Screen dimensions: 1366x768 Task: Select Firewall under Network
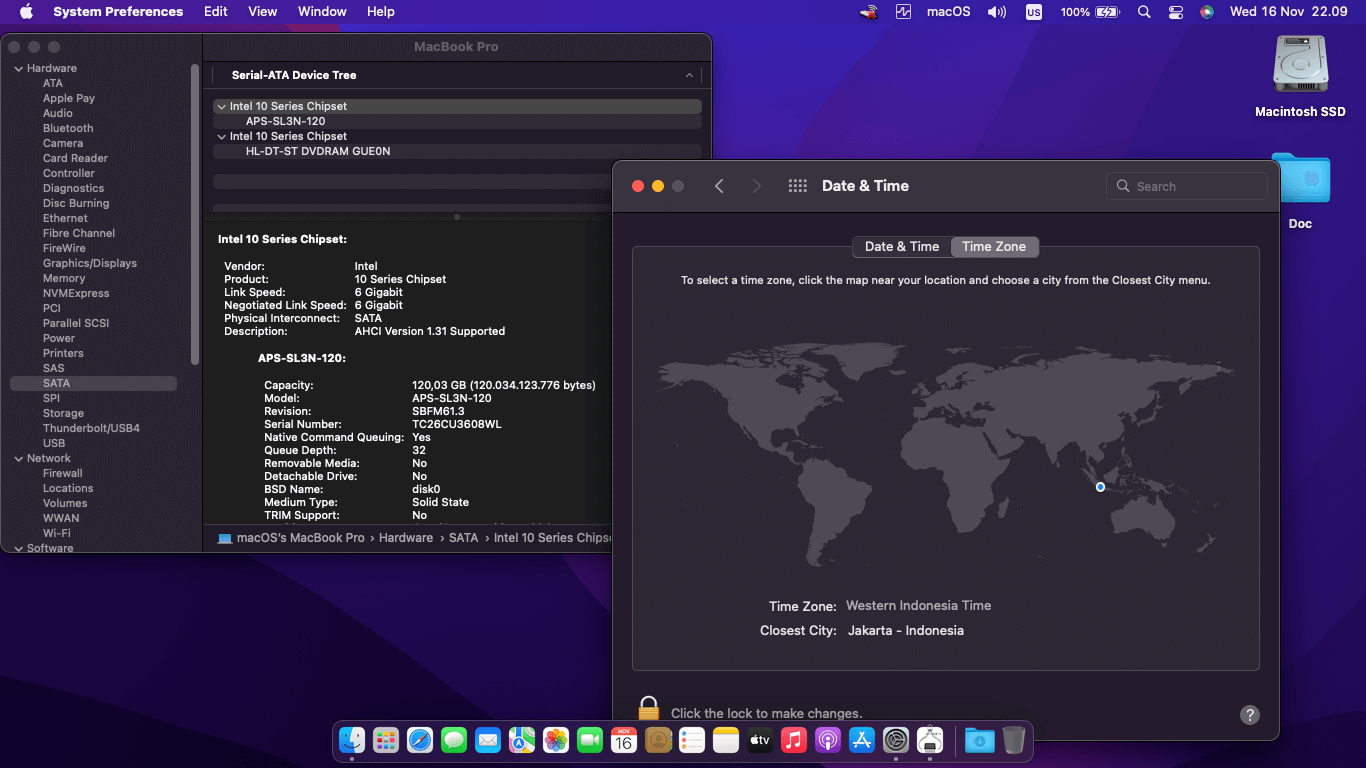coord(63,473)
